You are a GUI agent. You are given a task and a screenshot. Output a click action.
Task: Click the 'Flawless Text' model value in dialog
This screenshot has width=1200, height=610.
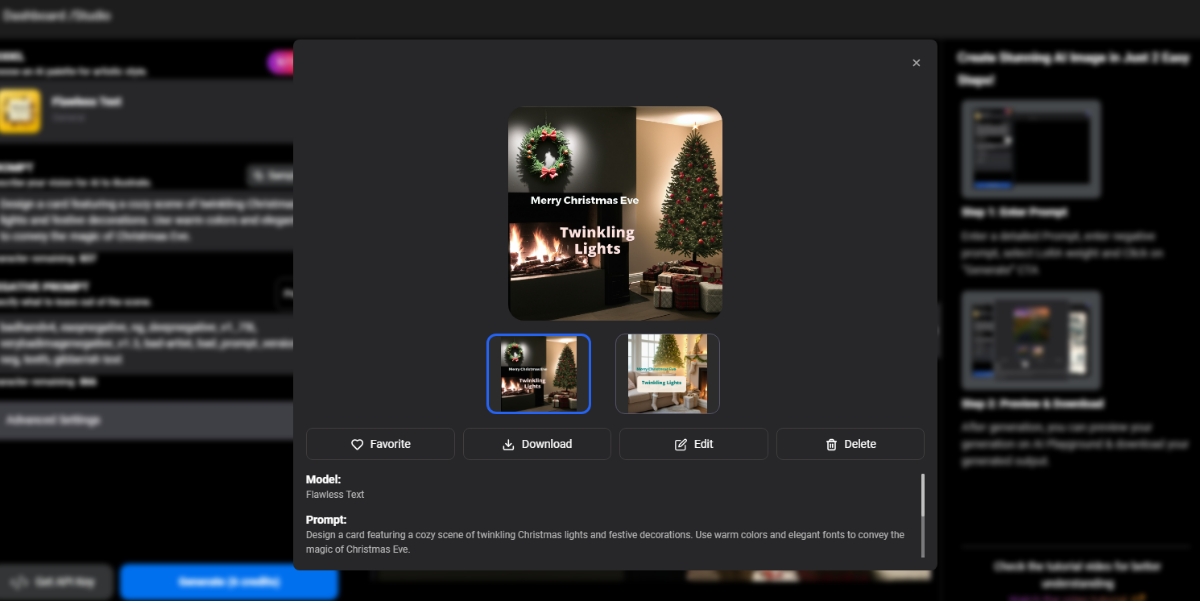click(335, 495)
